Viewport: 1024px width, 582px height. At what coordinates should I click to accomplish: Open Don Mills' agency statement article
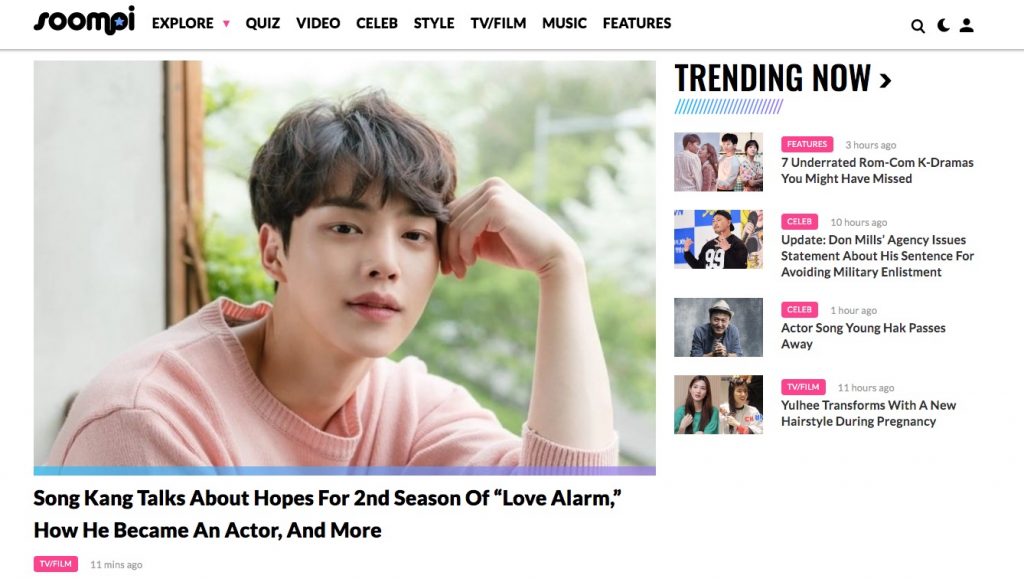click(878, 256)
